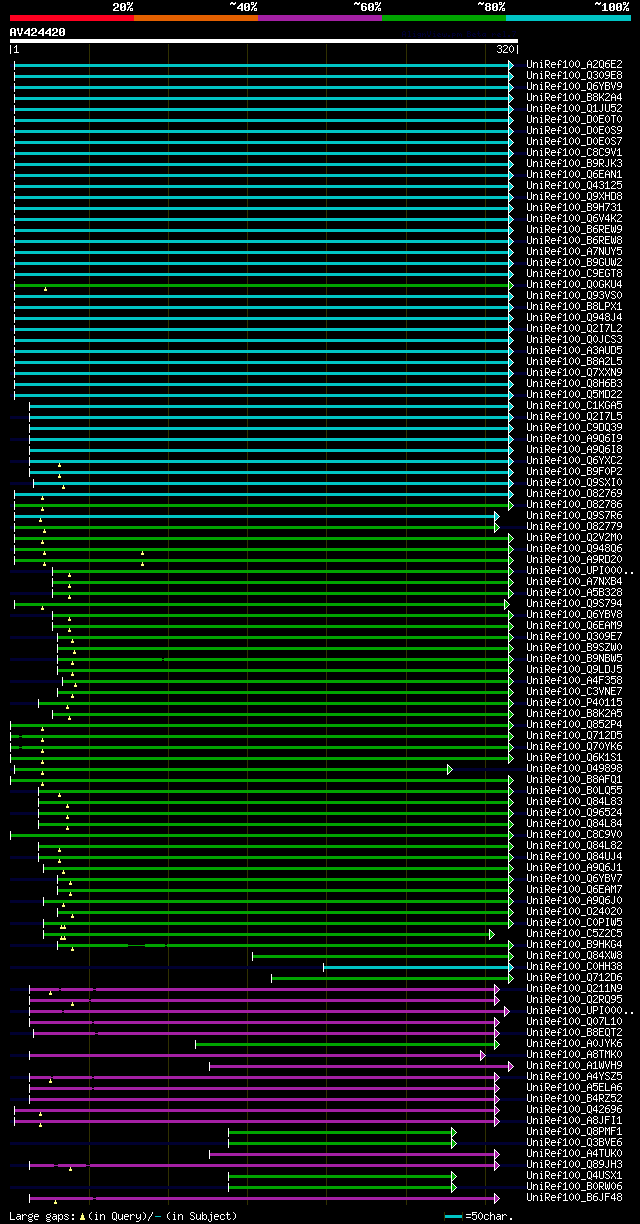
Task: Select the UniRef100_C9DQ39 label
Action: [x=574, y=427]
